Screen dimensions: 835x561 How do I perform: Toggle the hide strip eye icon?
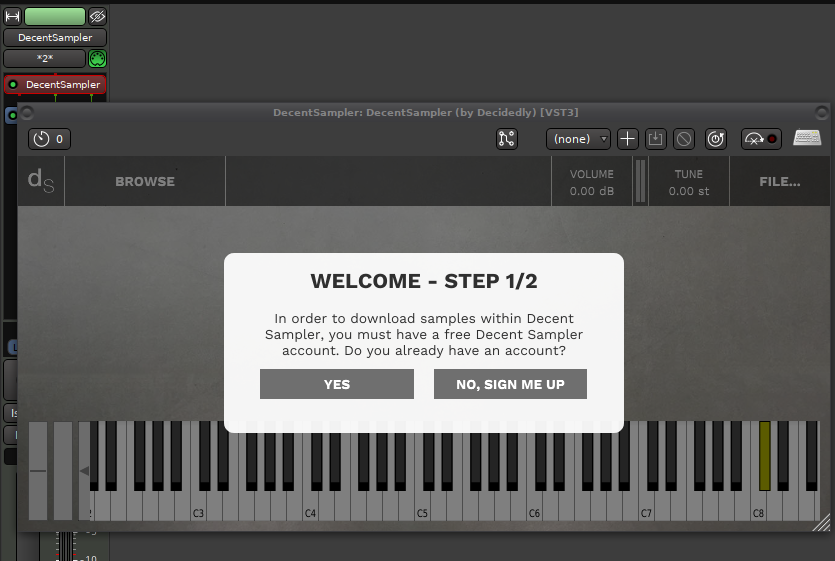97,16
